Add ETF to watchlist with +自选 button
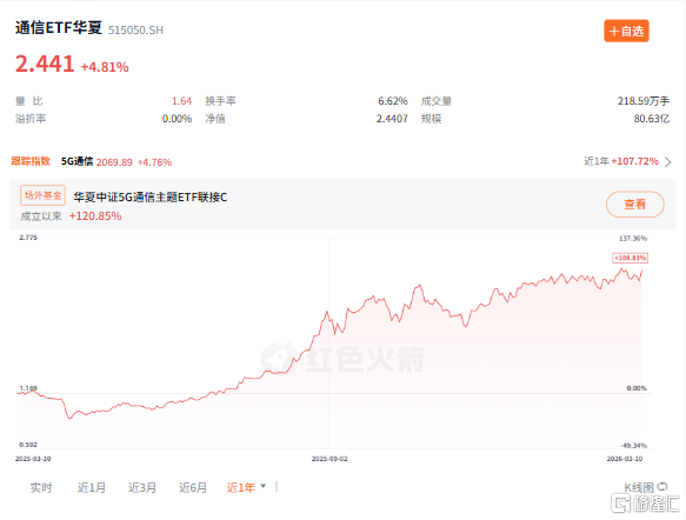686x520 pixels. (626, 31)
